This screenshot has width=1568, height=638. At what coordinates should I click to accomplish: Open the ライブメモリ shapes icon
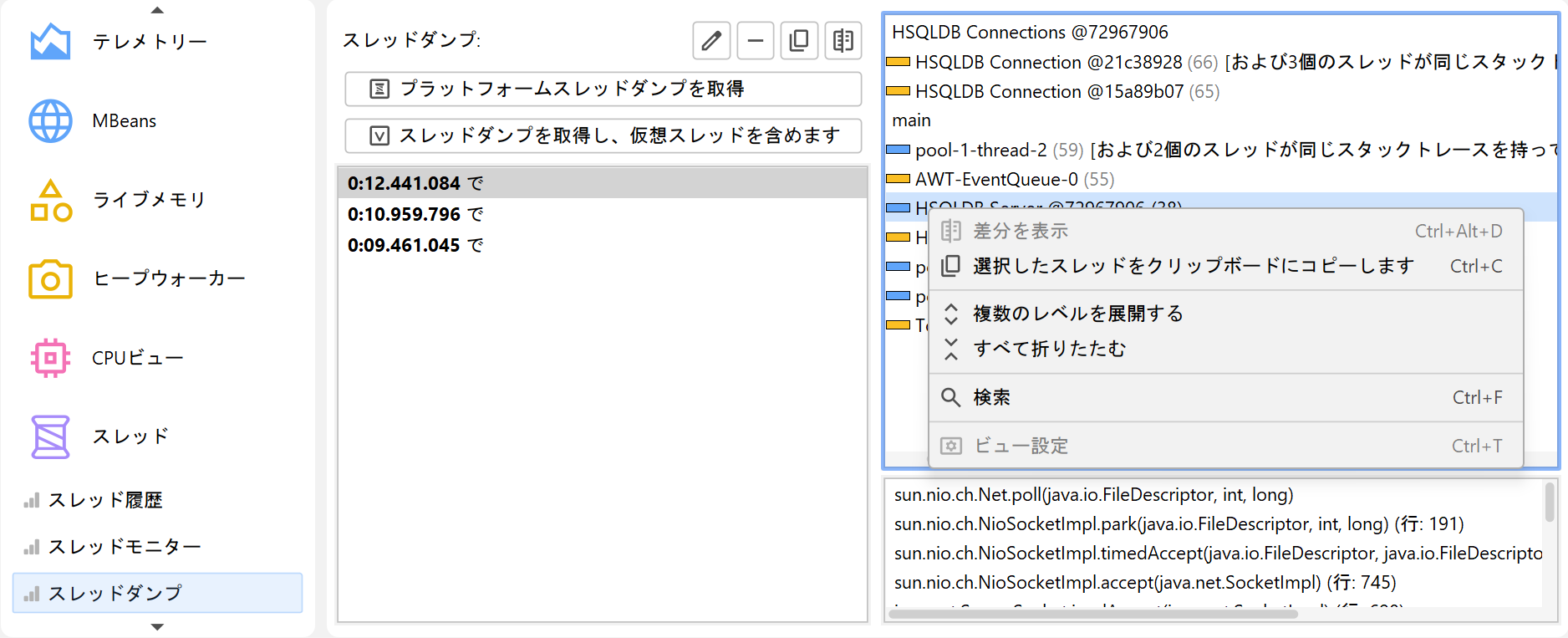[50, 200]
